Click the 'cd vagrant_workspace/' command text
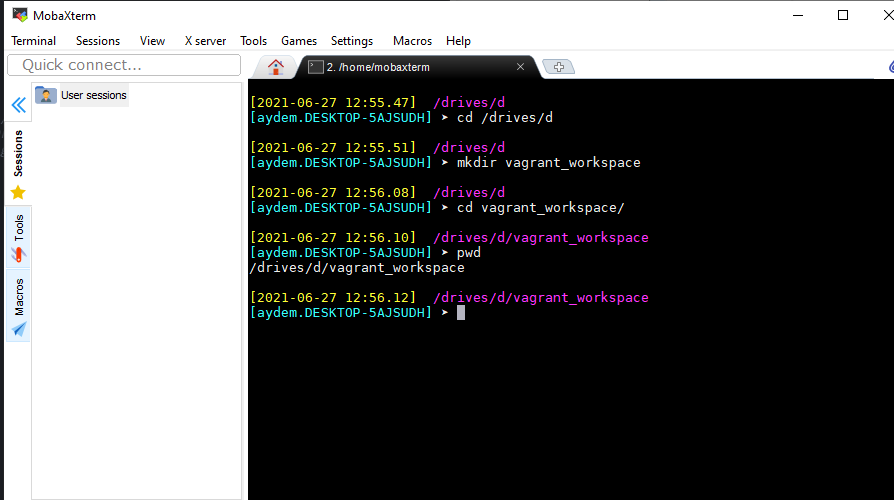This screenshot has width=894, height=500. coord(541,208)
